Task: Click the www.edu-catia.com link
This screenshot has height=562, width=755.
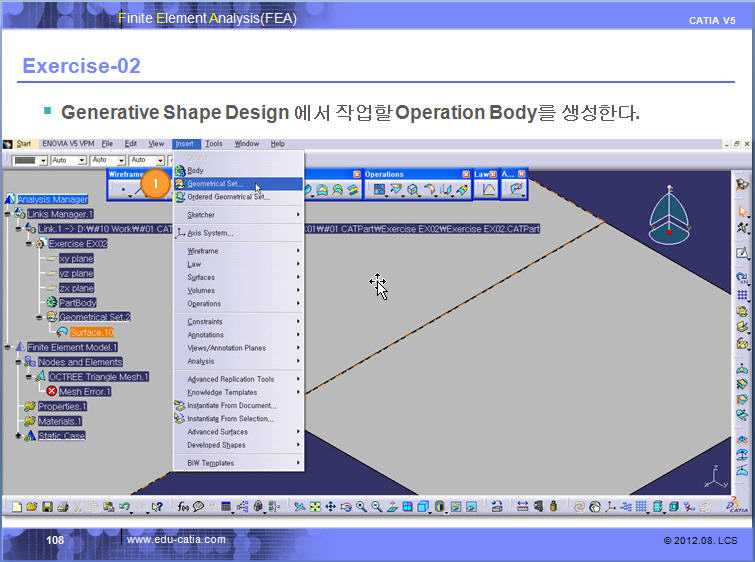Action: [176, 539]
